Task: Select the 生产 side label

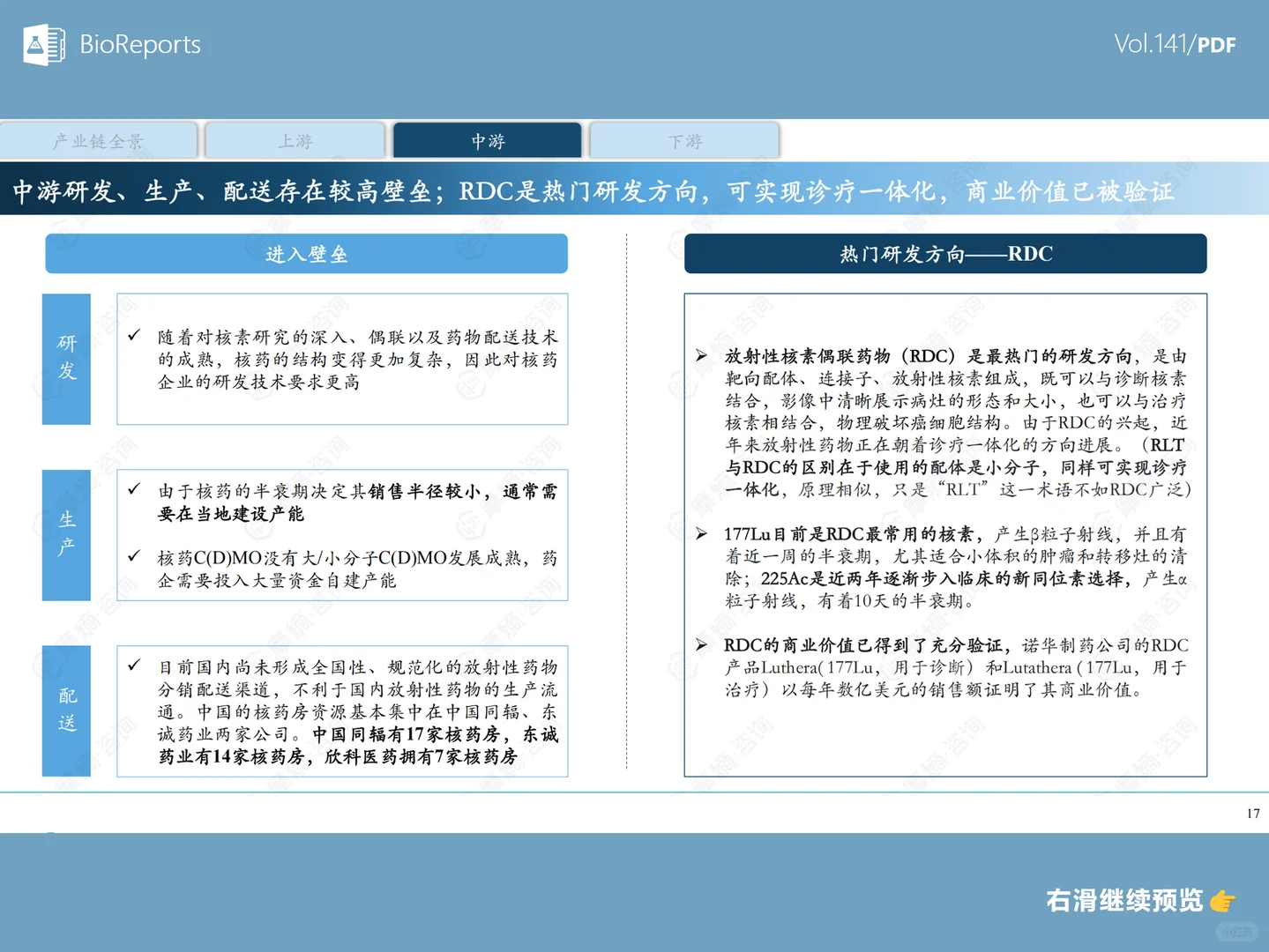Action: click(x=67, y=534)
